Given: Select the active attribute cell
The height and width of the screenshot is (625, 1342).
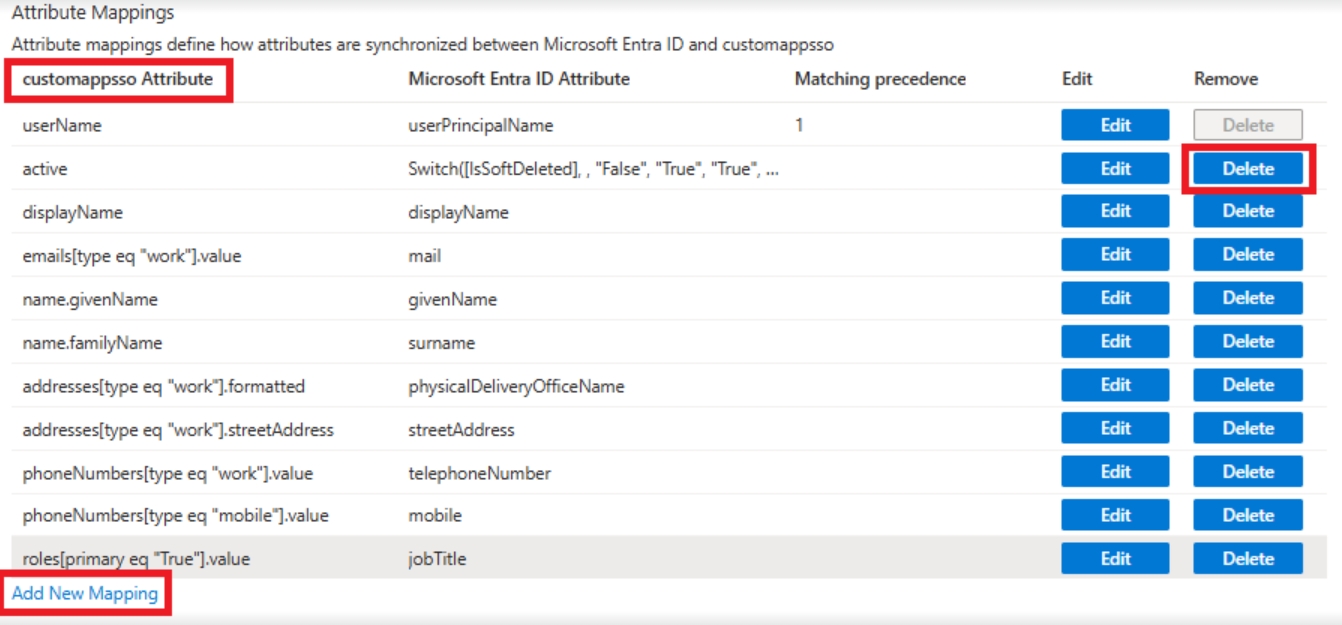Looking at the screenshot, I should click(45, 169).
